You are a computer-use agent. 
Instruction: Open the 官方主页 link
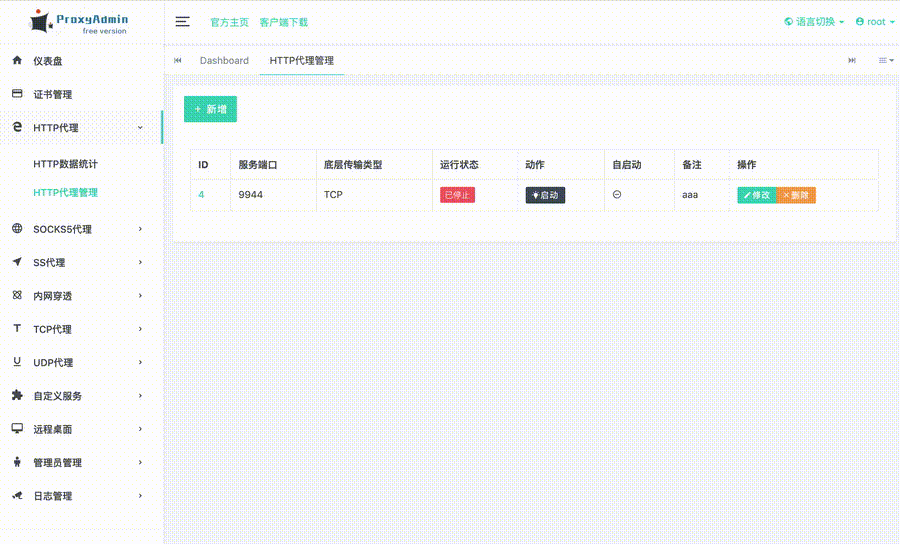click(x=230, y=22)
